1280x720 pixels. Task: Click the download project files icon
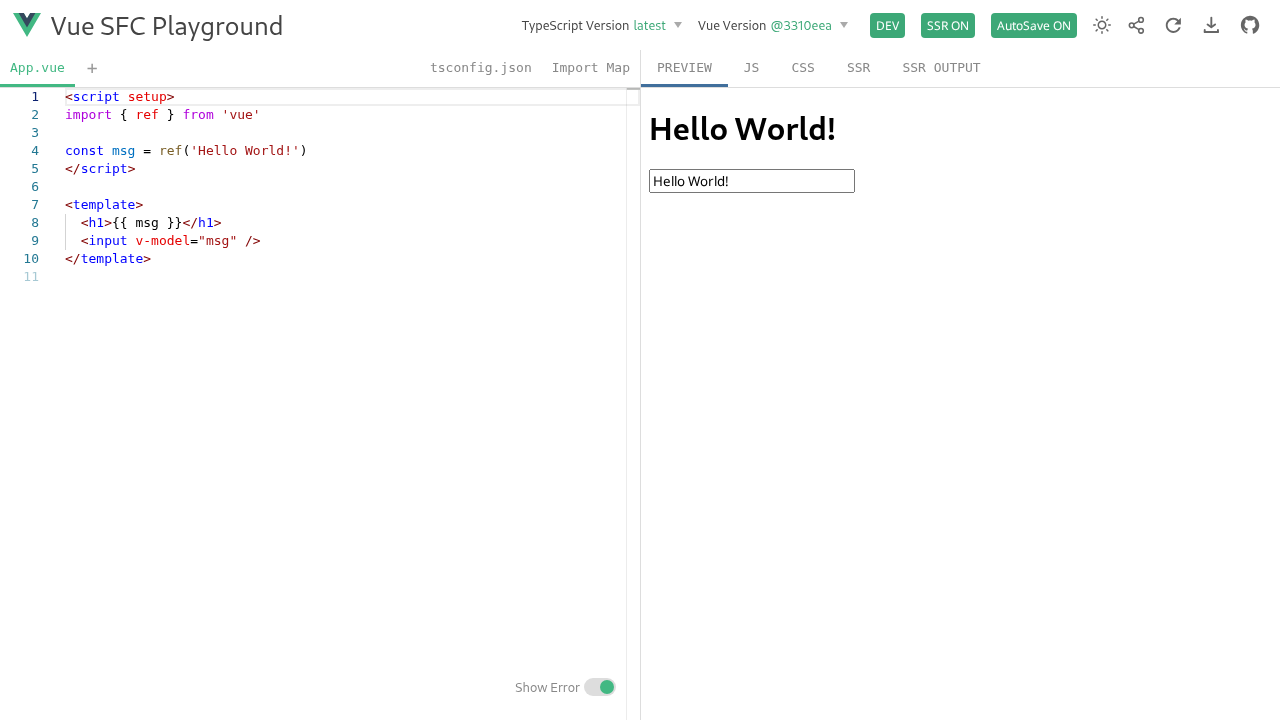point(1211,25)
